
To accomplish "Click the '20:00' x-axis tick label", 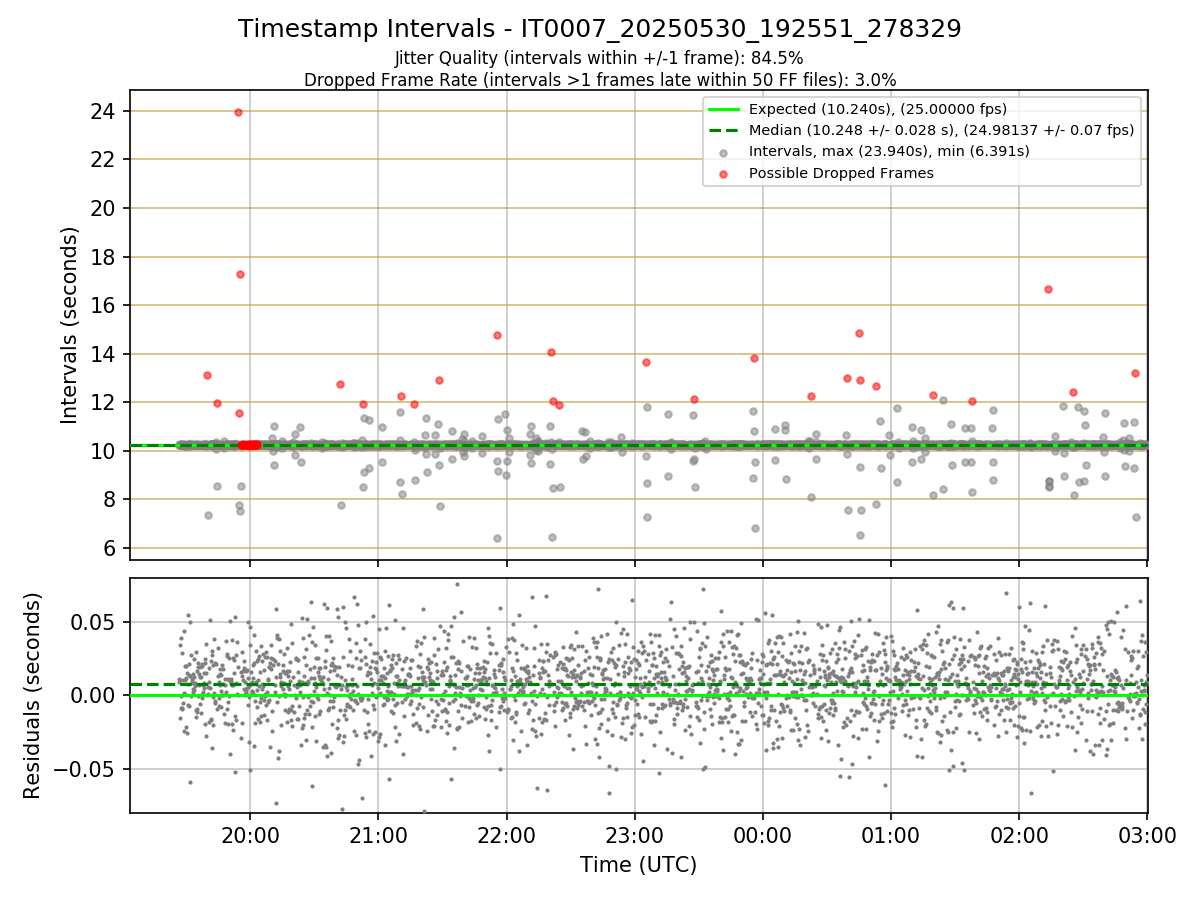I will pyautogui.click(x=249, y=836).
